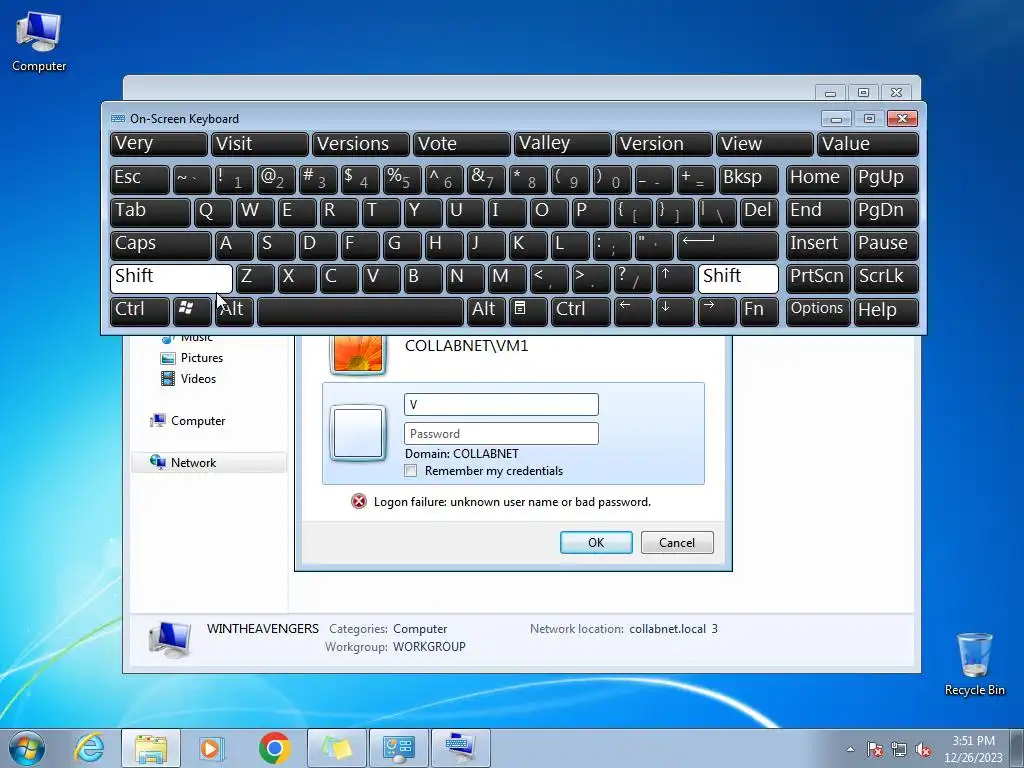The height and width of the screenshot is (768, 1024).
Task: Click the taskbar clock showing 3:51 PM
Action: tap(973, 749)
